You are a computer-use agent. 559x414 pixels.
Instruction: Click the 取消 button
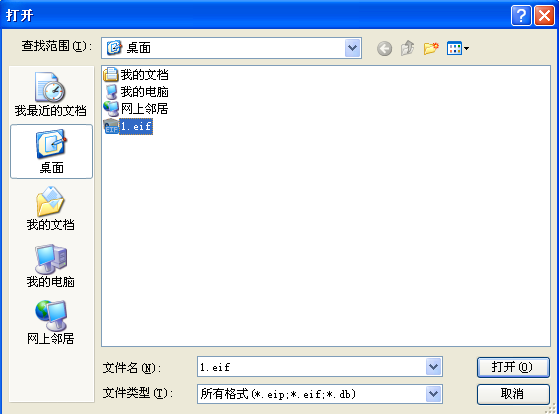click(513, 394)
